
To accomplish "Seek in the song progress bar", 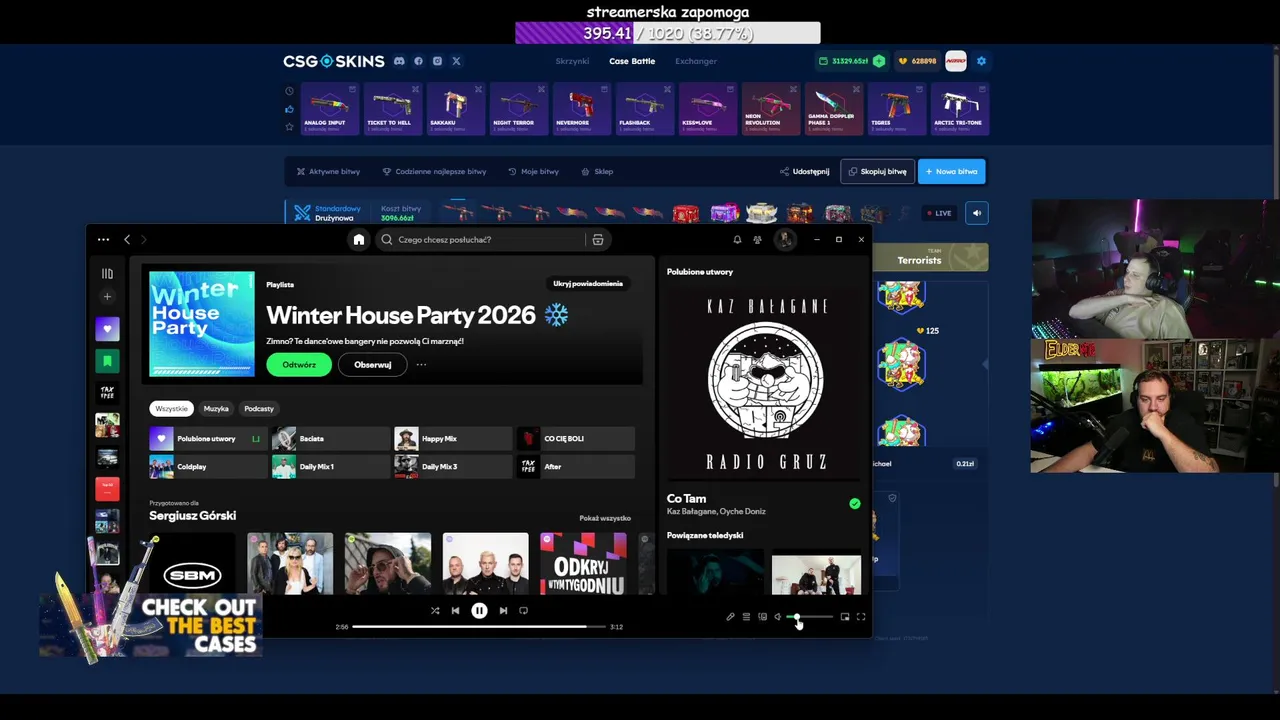I will tap(479, 627).
